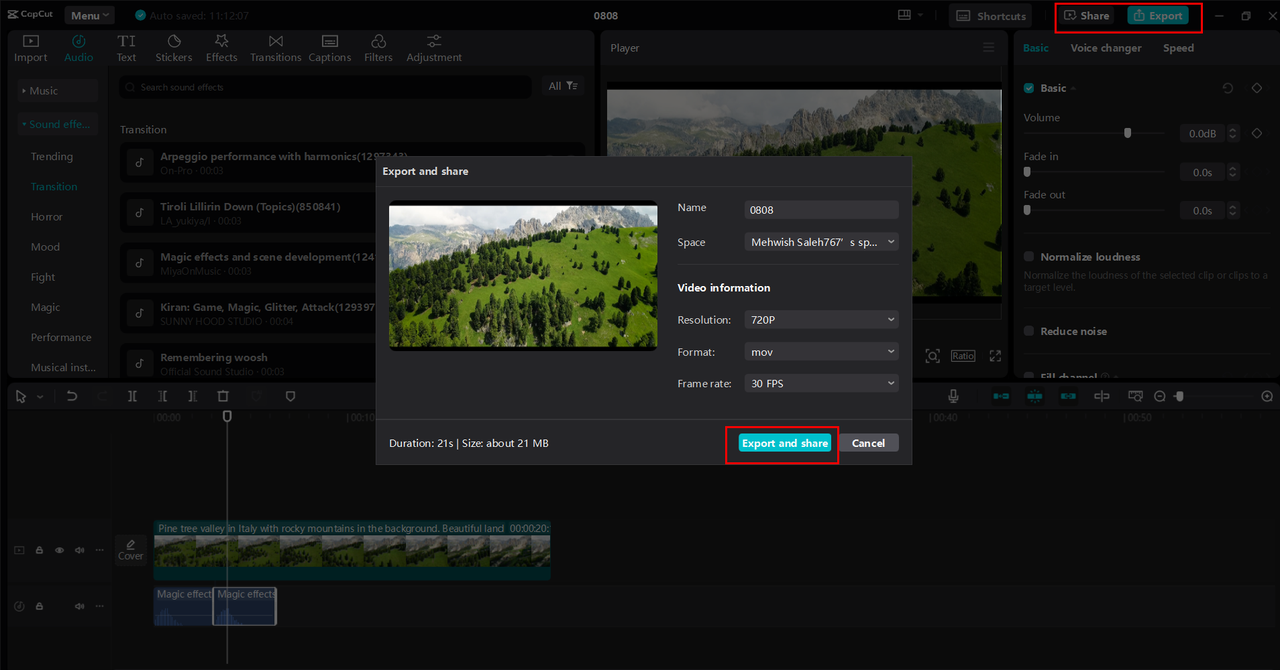Open the Adjustment panel

[434, 48]
